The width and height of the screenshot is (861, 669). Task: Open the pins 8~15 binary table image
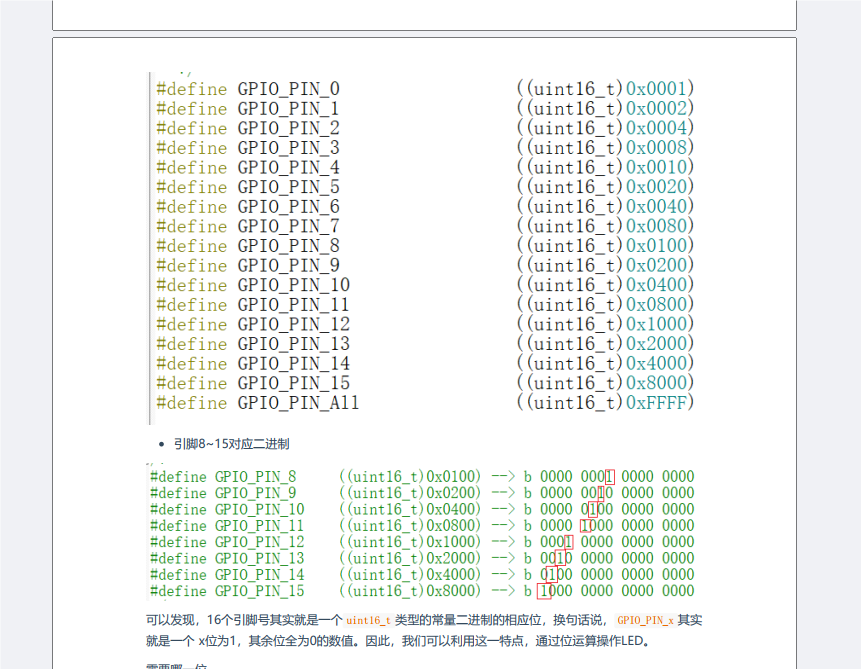point(422,532)
